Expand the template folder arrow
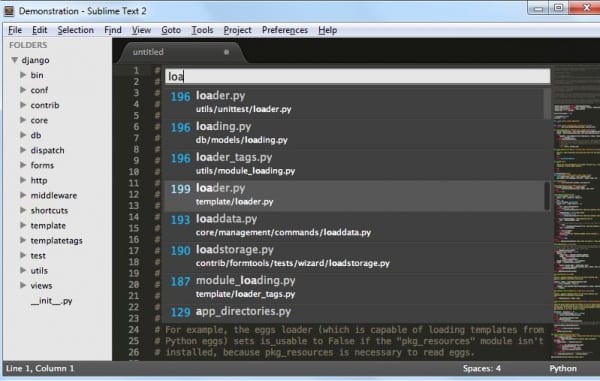 (23, 225)
